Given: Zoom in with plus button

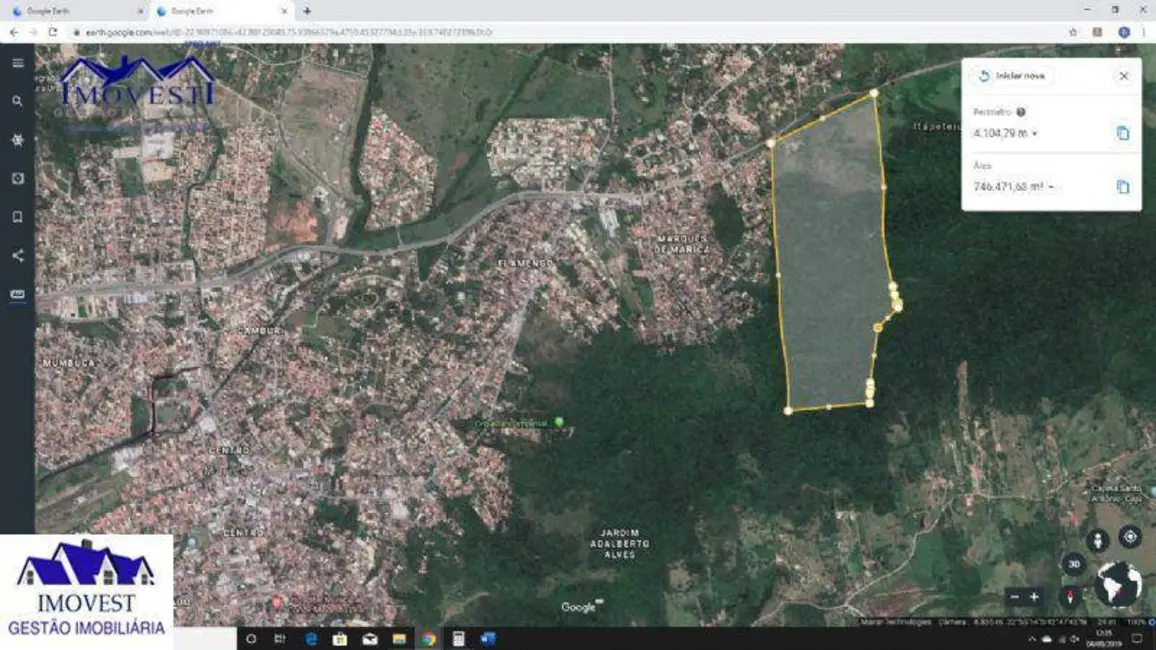Looking at the screenshot, I should point(1034,597).
